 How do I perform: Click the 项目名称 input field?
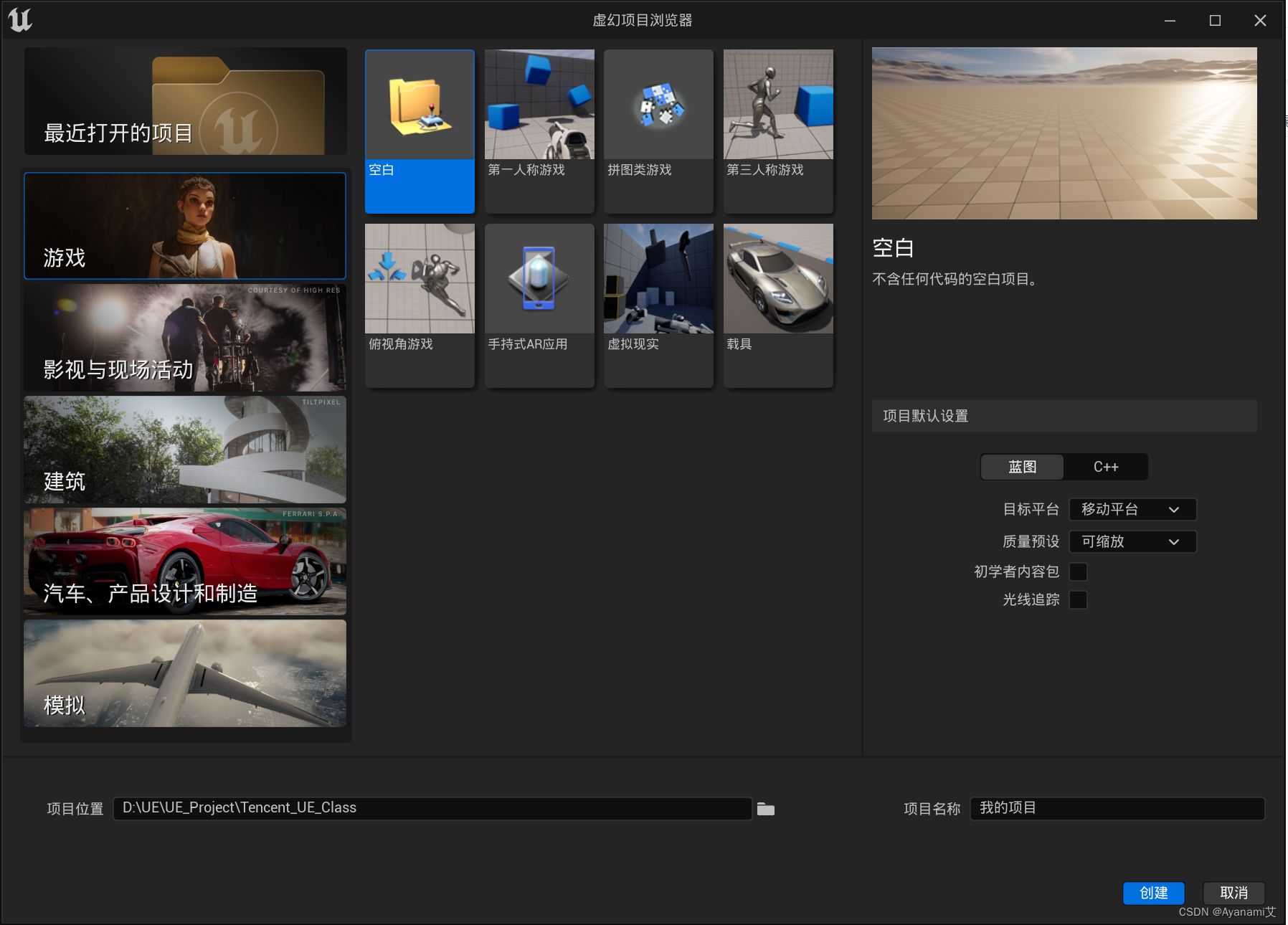pyautogui.click(x=1116, y=808)
